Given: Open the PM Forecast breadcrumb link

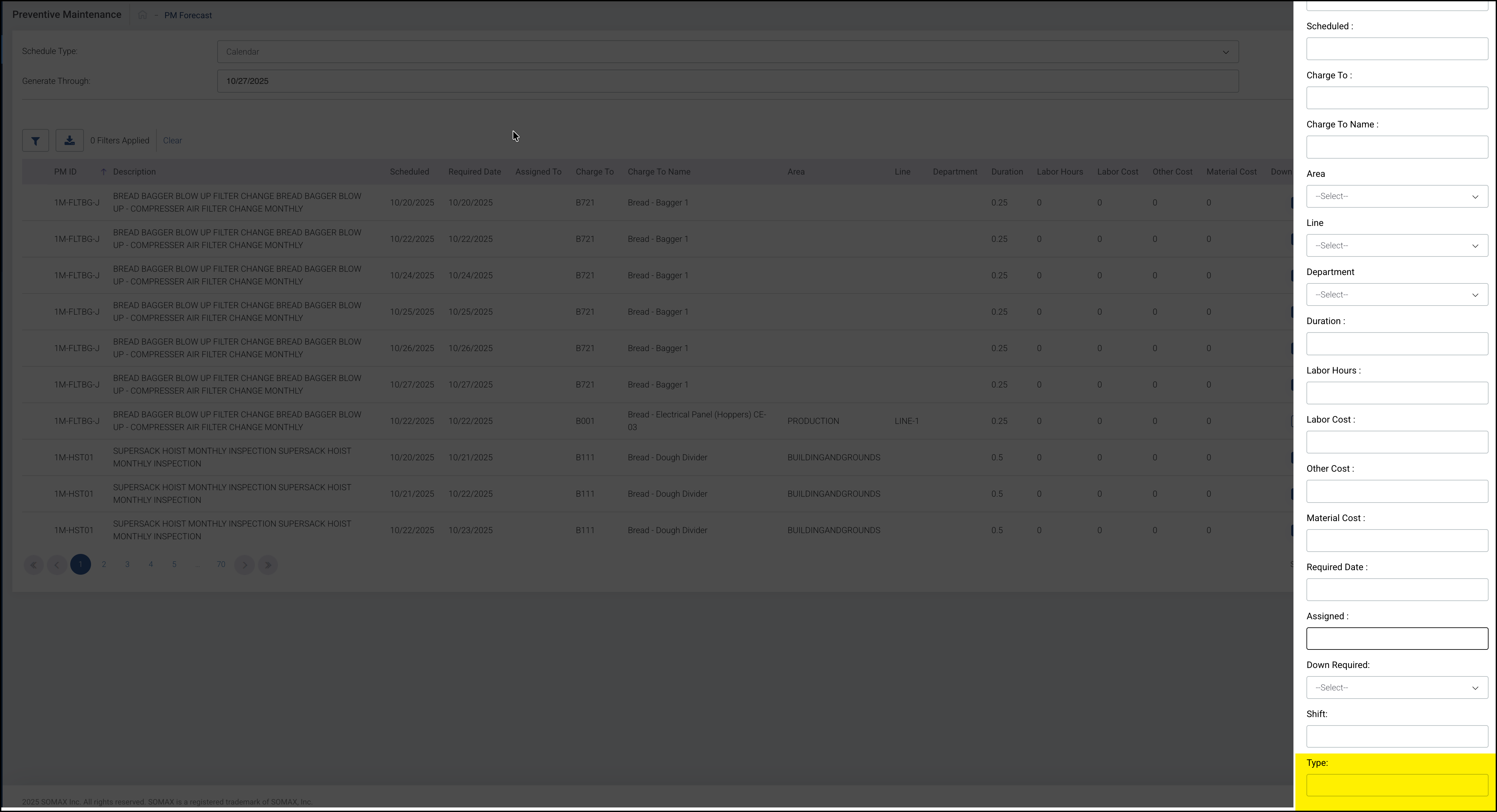Looking at the screenshot, I should pyautogui.click(x=188, y=16).
